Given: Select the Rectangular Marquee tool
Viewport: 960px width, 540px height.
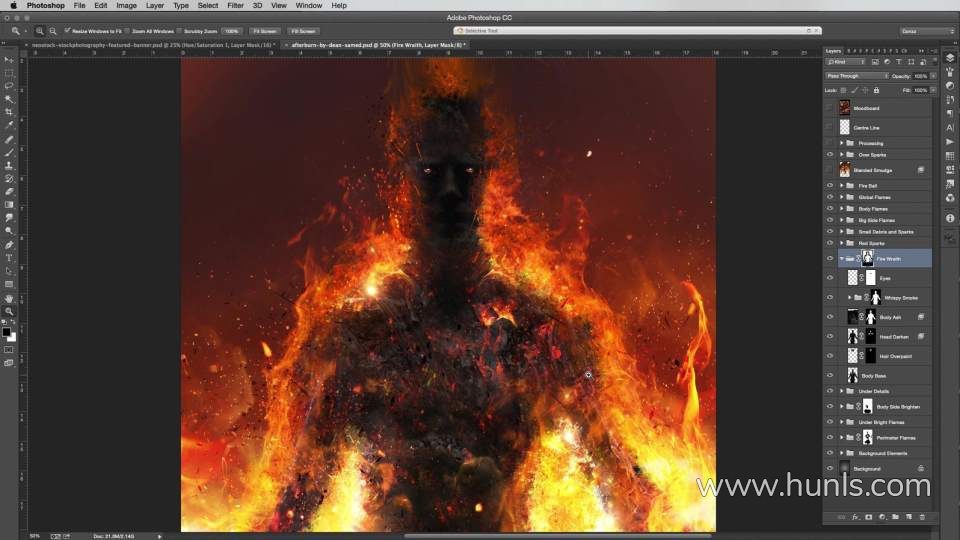Looking at the screenshot, I should (x=9, y=73).
